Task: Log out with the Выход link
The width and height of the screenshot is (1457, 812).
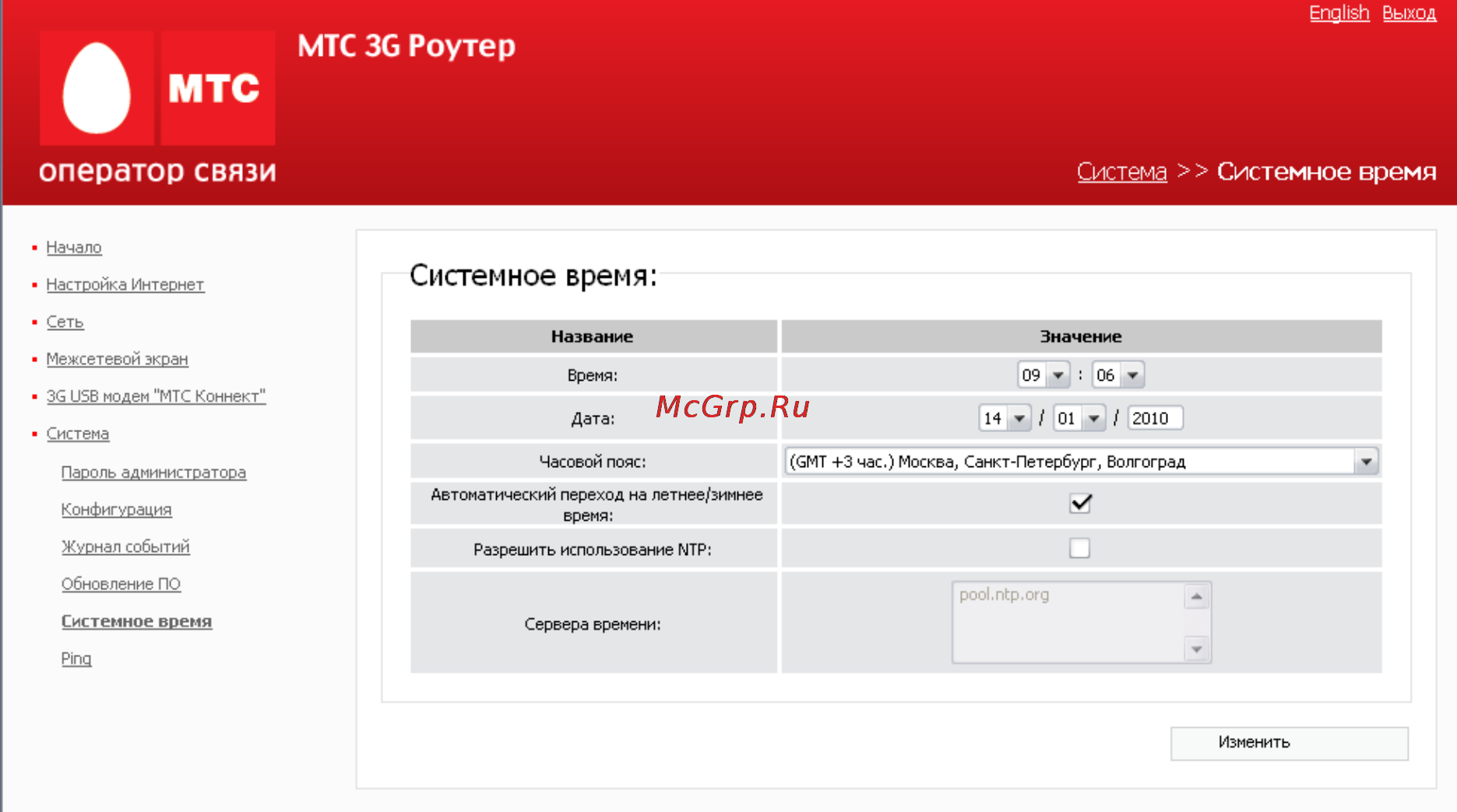Action: 1409,12
